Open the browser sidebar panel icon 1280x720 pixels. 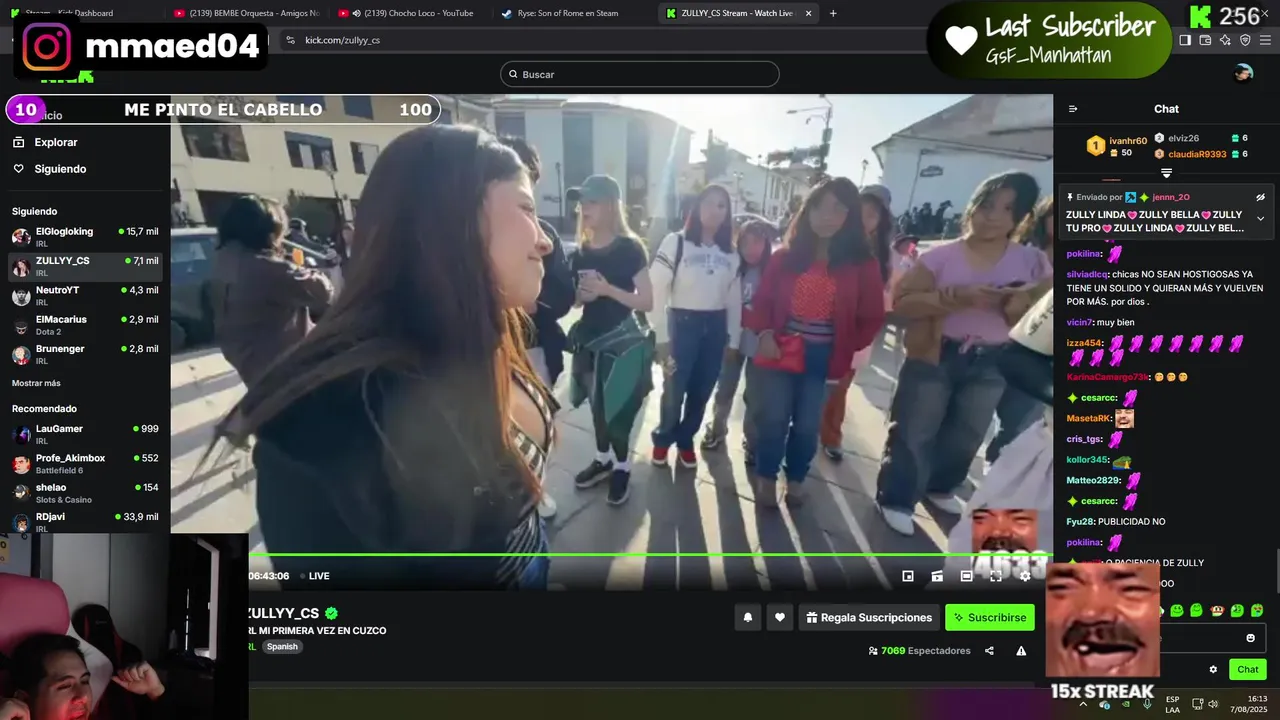[x=1185, y=40]
